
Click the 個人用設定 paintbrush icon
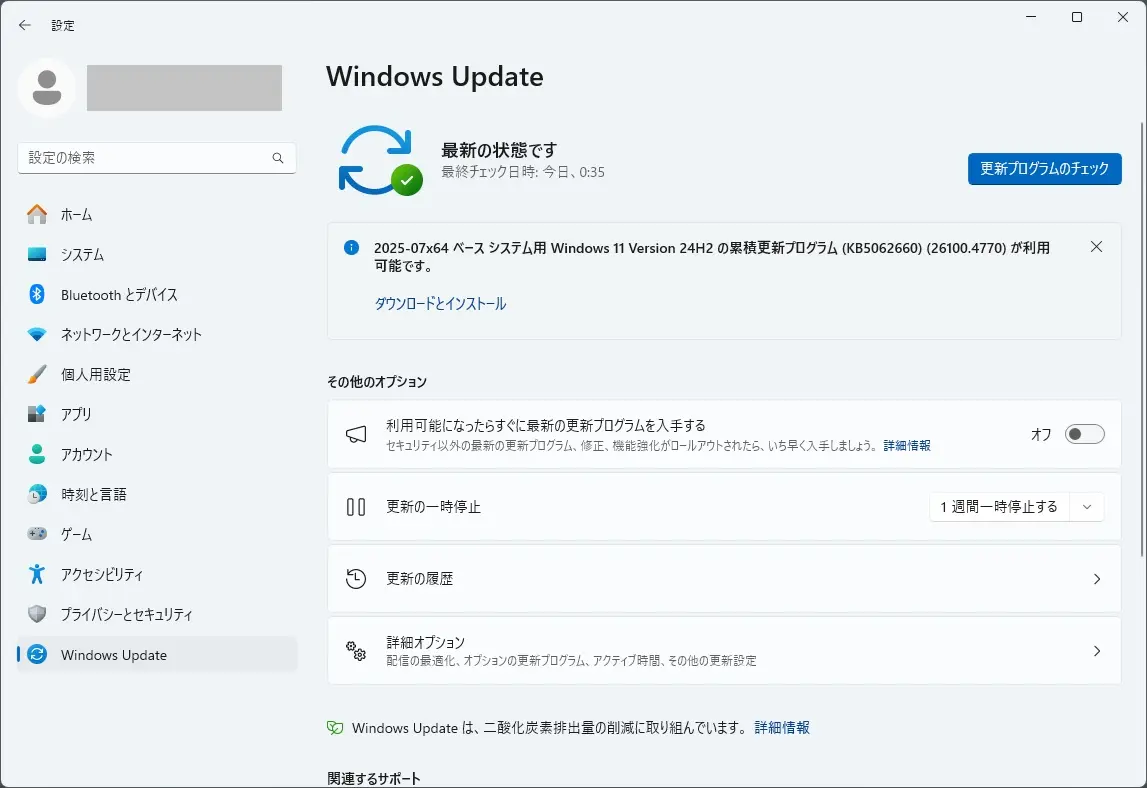tap(37, 374)
